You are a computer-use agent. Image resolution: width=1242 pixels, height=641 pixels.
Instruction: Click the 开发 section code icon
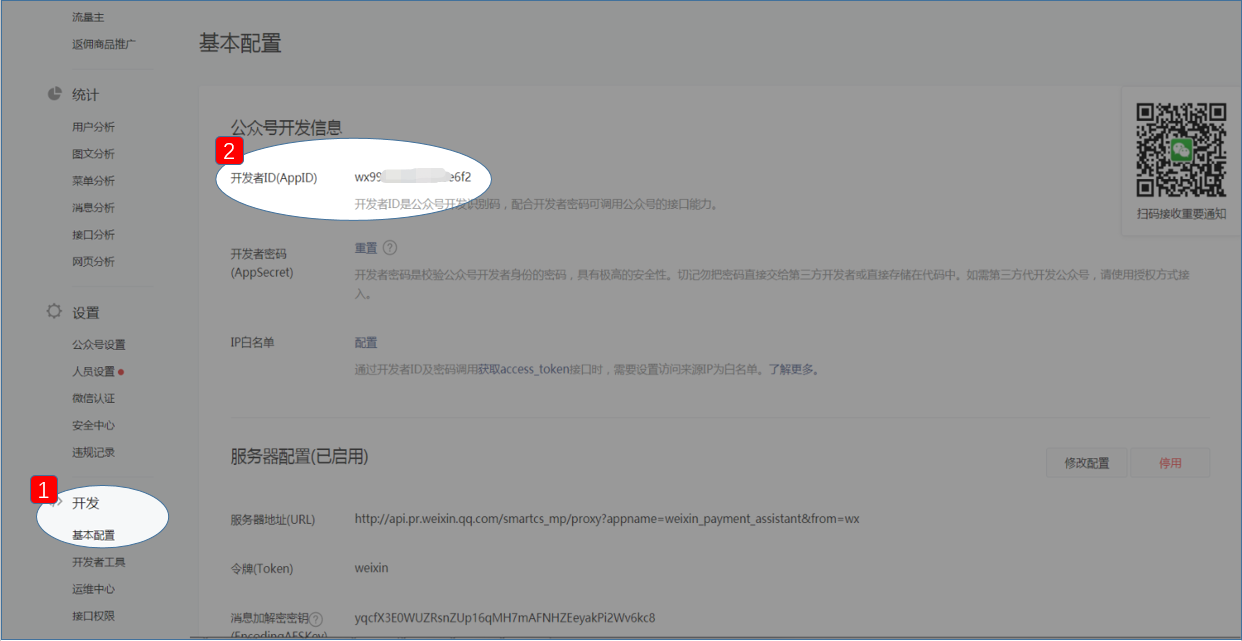point(57,502)
